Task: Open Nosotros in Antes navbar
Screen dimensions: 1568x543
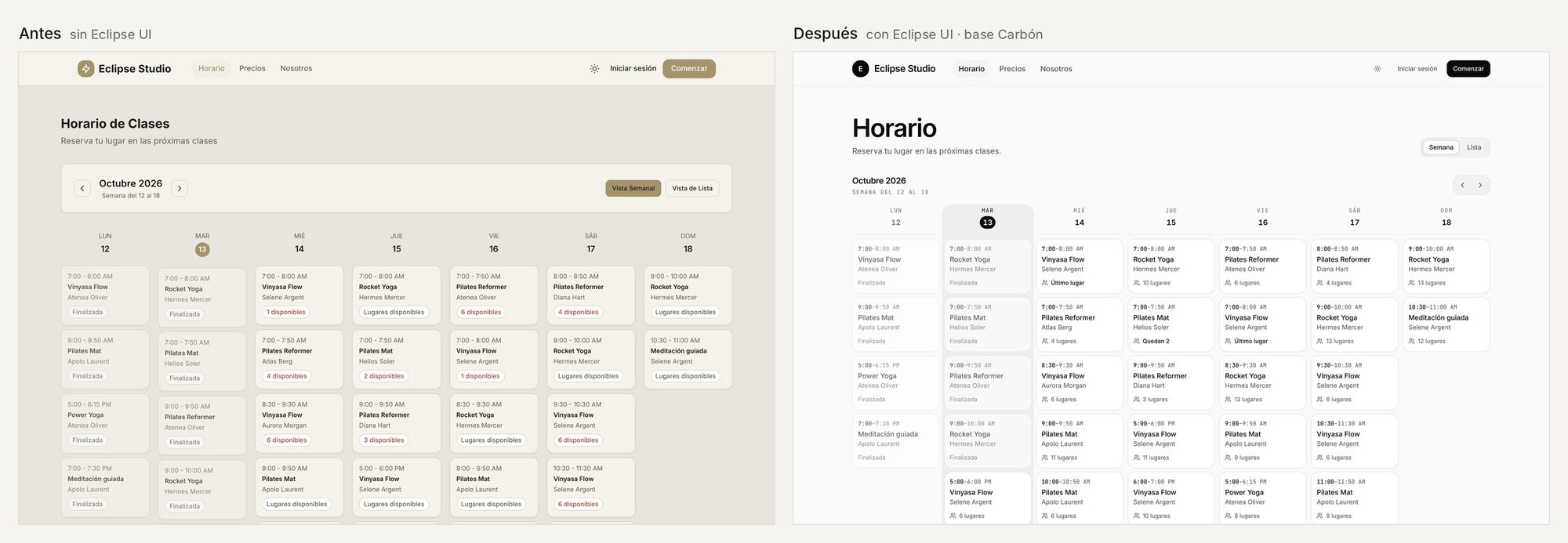Action: pyautogui.click(x=296, y=69)
